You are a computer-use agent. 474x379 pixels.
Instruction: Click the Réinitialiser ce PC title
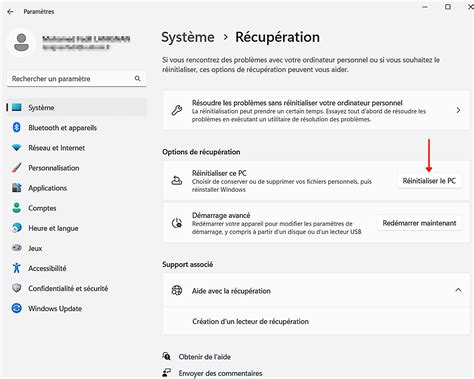pyautogui.click(x=219, y=173)
